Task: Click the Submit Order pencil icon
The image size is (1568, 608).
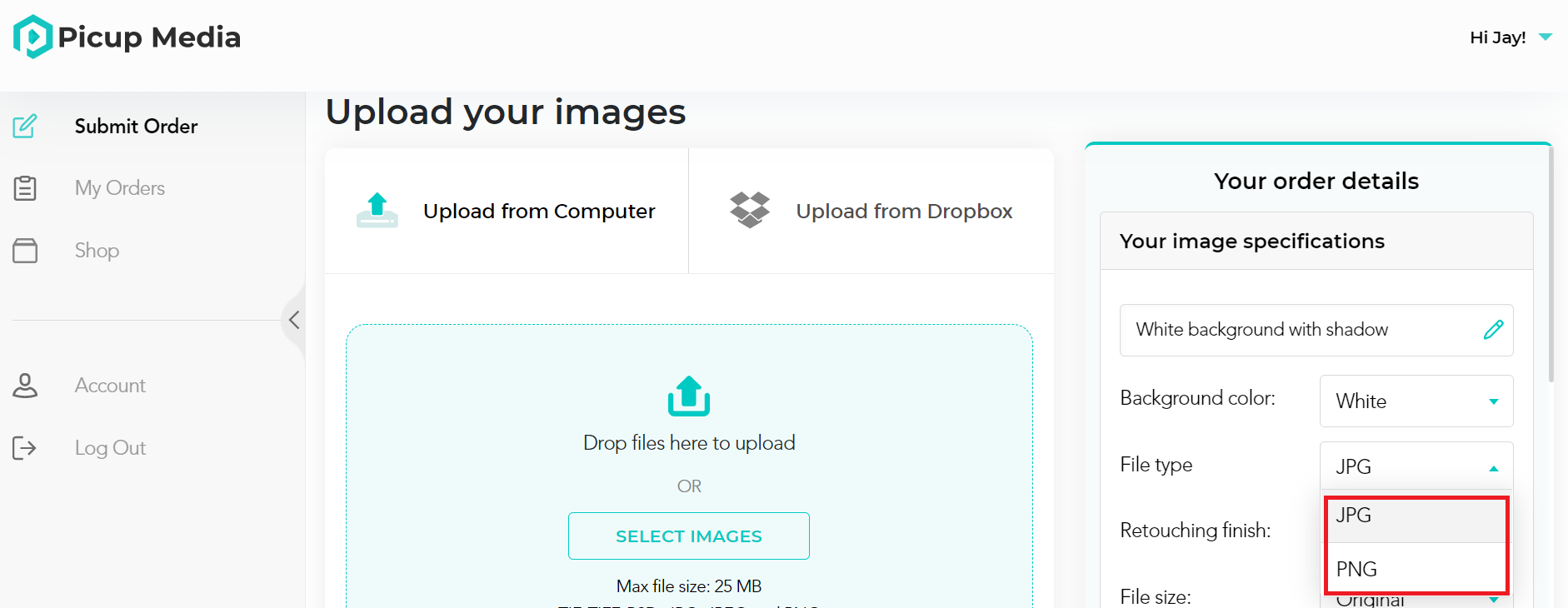Action: tap(25, 126)
